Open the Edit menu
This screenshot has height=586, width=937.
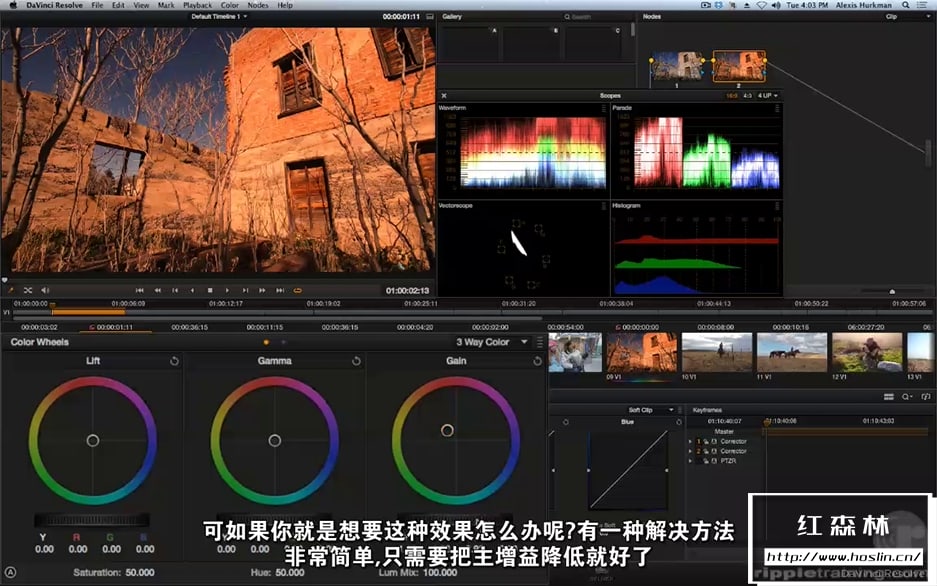(x=118, y=5)
